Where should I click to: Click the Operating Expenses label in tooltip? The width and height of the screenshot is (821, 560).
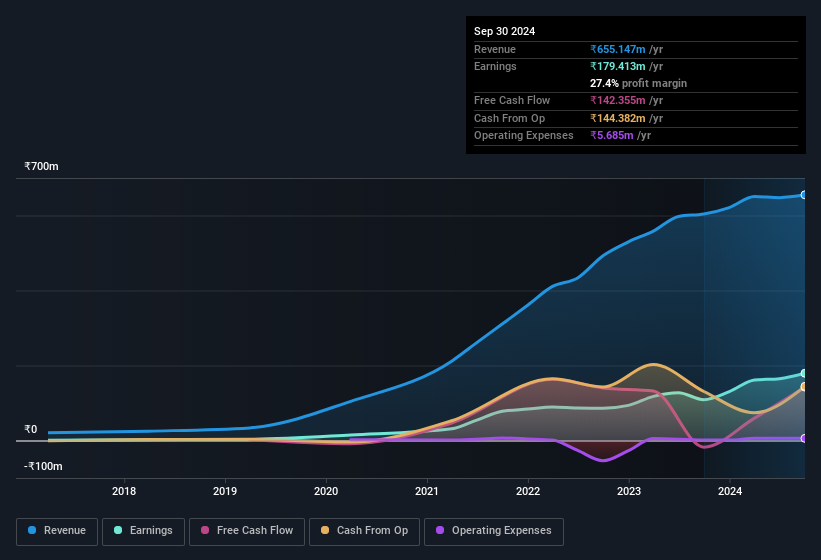click(x=524, y=135)
